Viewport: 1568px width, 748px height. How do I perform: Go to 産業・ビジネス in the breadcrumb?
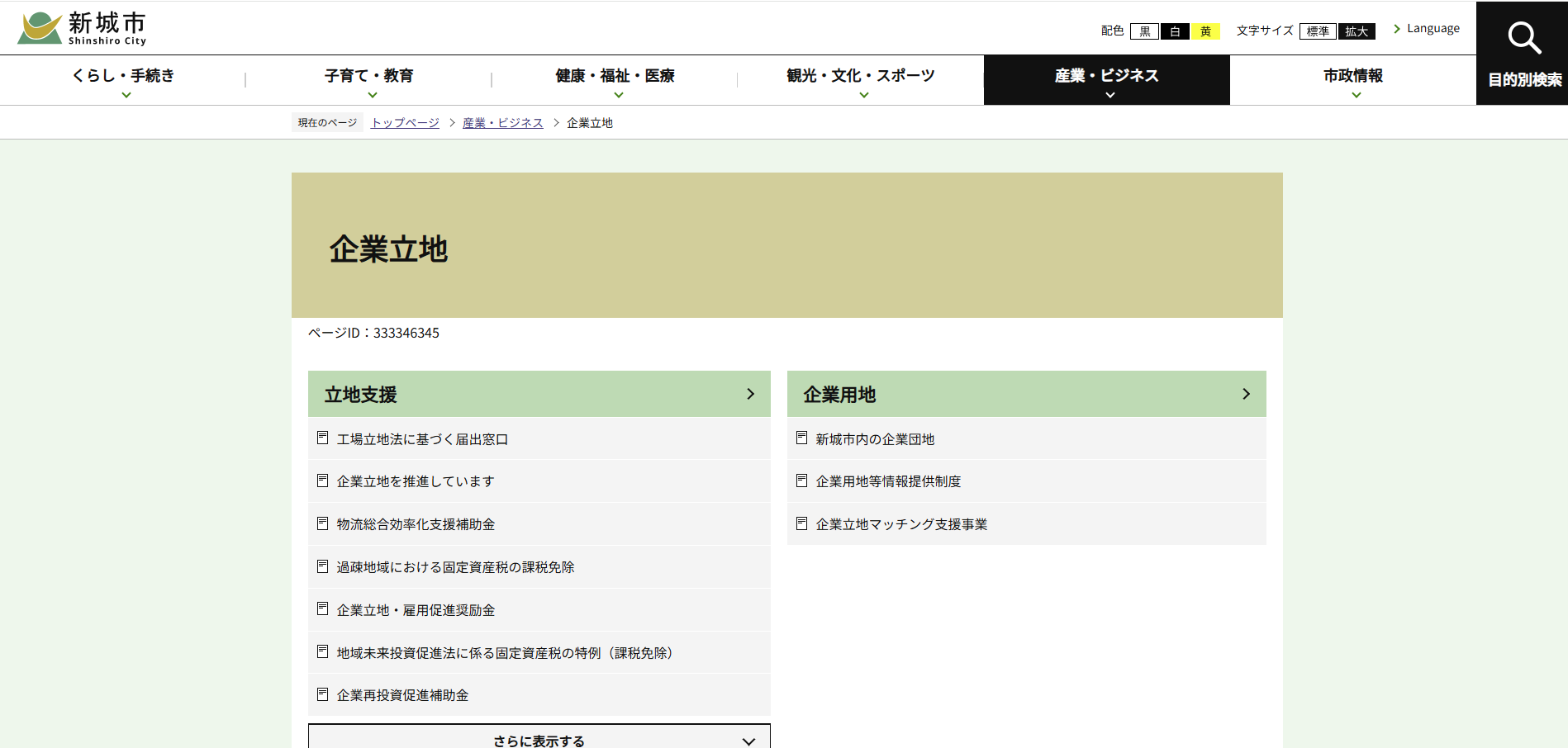click(x=503, y=123)
